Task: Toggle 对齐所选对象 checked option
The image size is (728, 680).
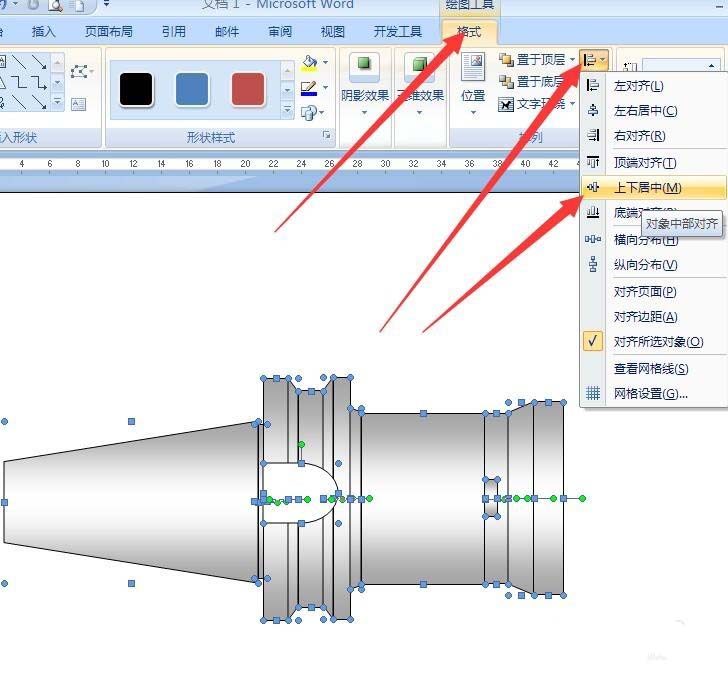Action: [x=657, y=342]
